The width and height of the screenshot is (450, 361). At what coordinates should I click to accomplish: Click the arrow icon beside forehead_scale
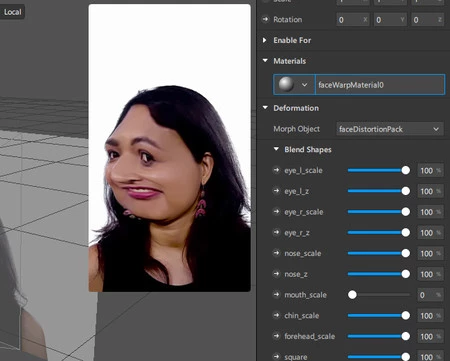pos(276,336)
